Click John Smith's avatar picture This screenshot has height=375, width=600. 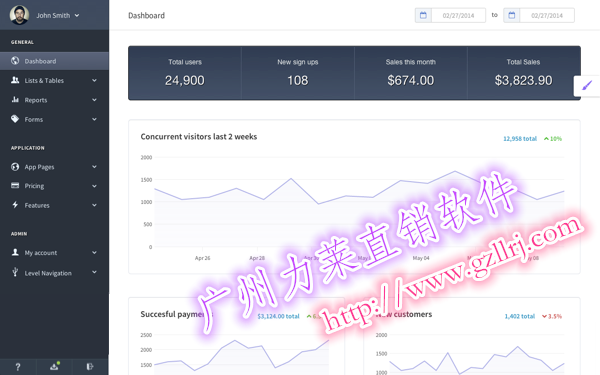tap(19, 15)
